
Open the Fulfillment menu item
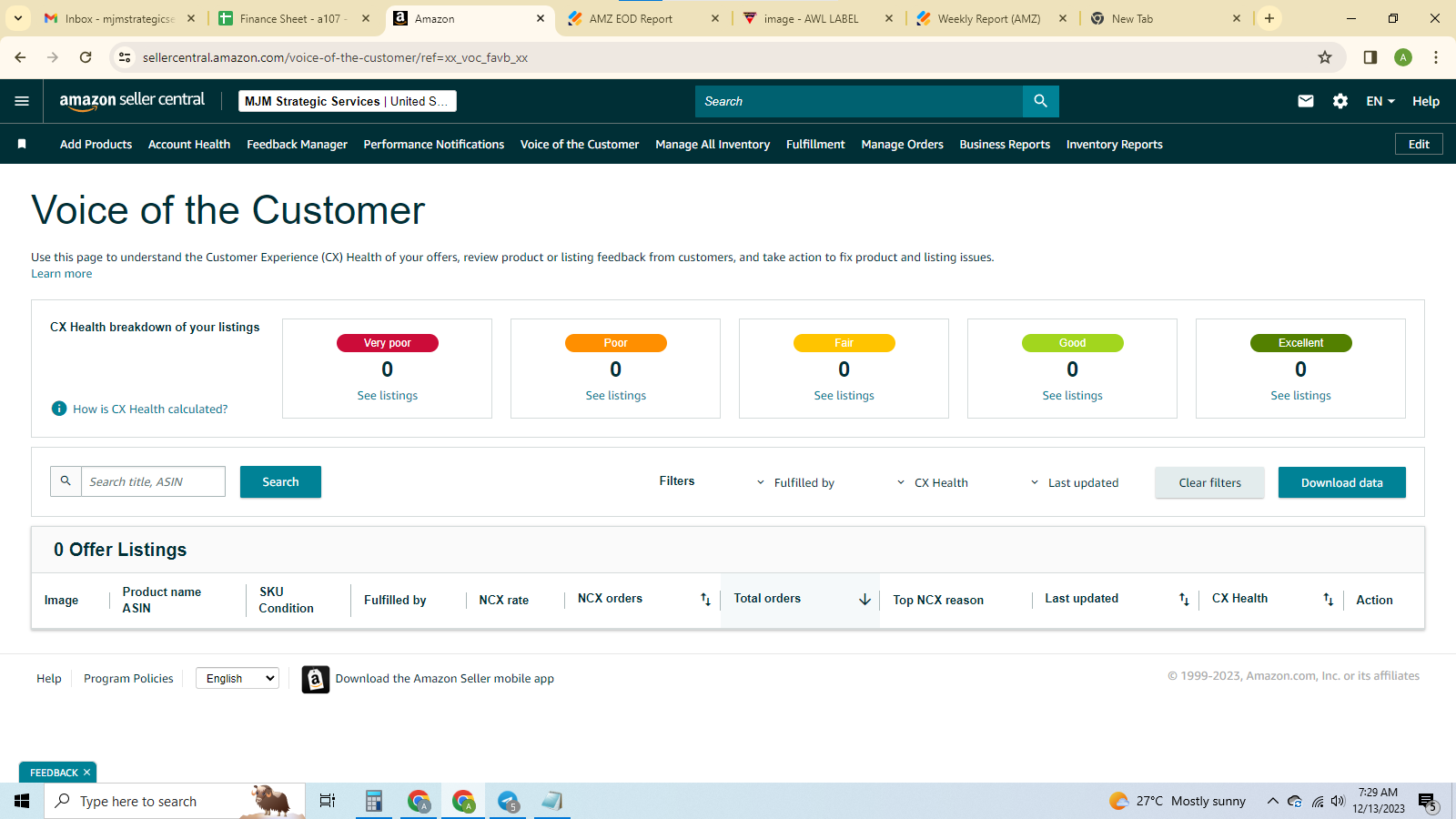tap(815, 144)
